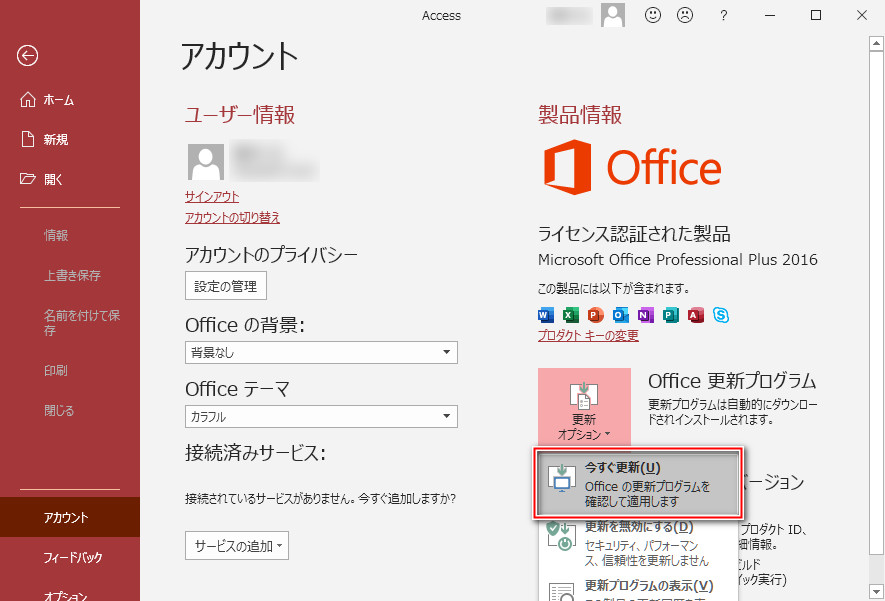Click the Skype product icon

[x=721, y=315]
